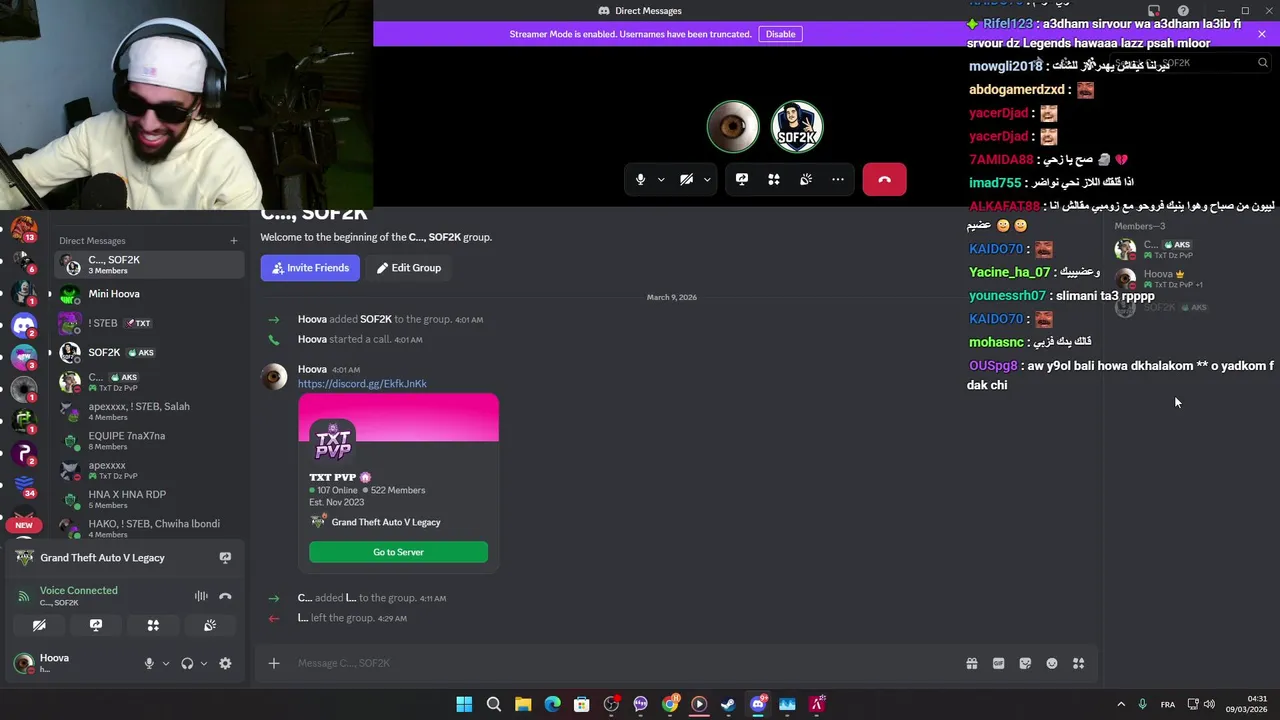Open Microsoft Edge from taskbar

[x=552, y=704]
